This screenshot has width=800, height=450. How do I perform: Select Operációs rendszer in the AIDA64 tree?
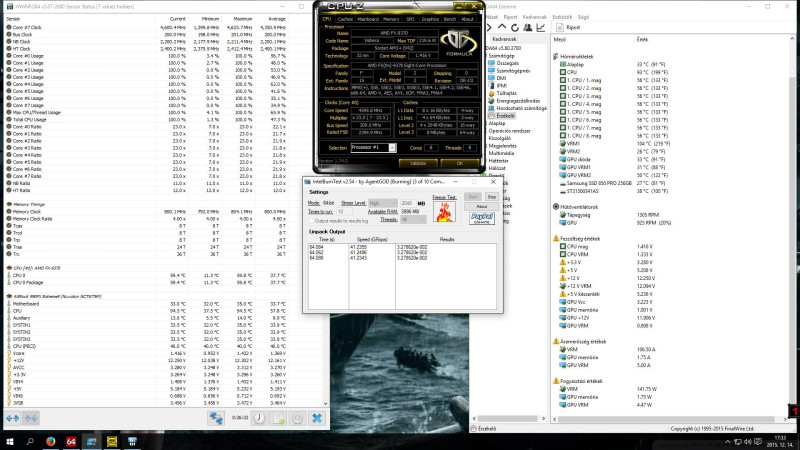(x=509, y=131)
